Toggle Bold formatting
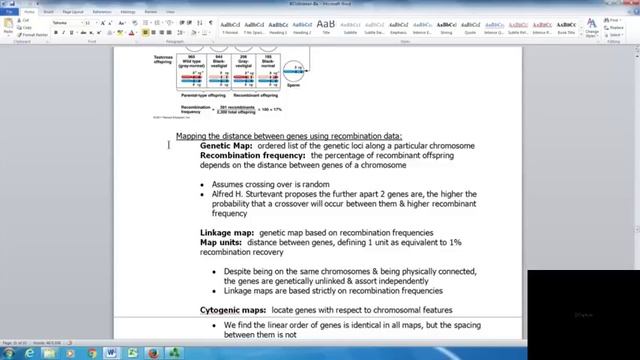 click(x=56, y=33)
